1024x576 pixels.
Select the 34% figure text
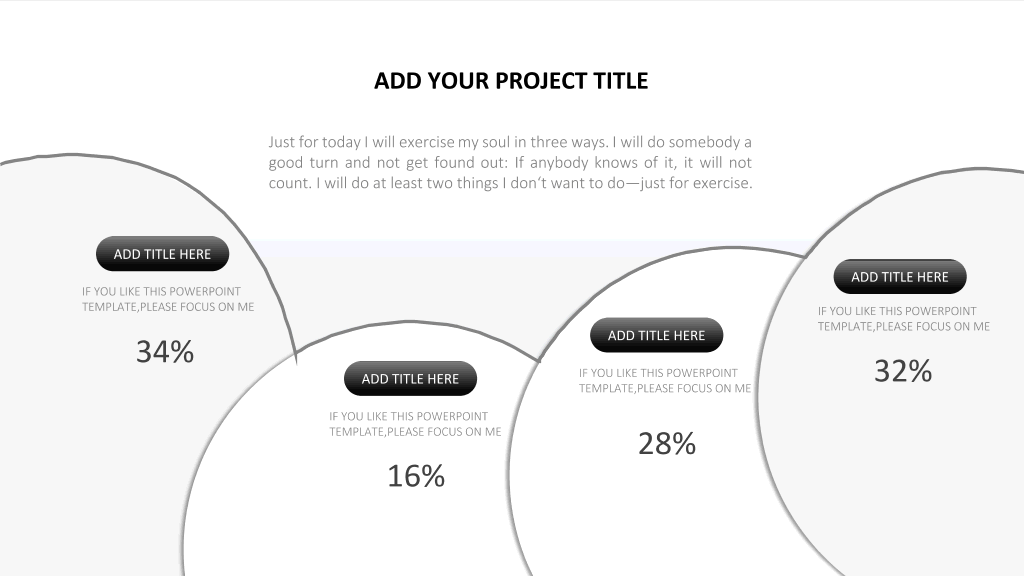click(165, 352)
